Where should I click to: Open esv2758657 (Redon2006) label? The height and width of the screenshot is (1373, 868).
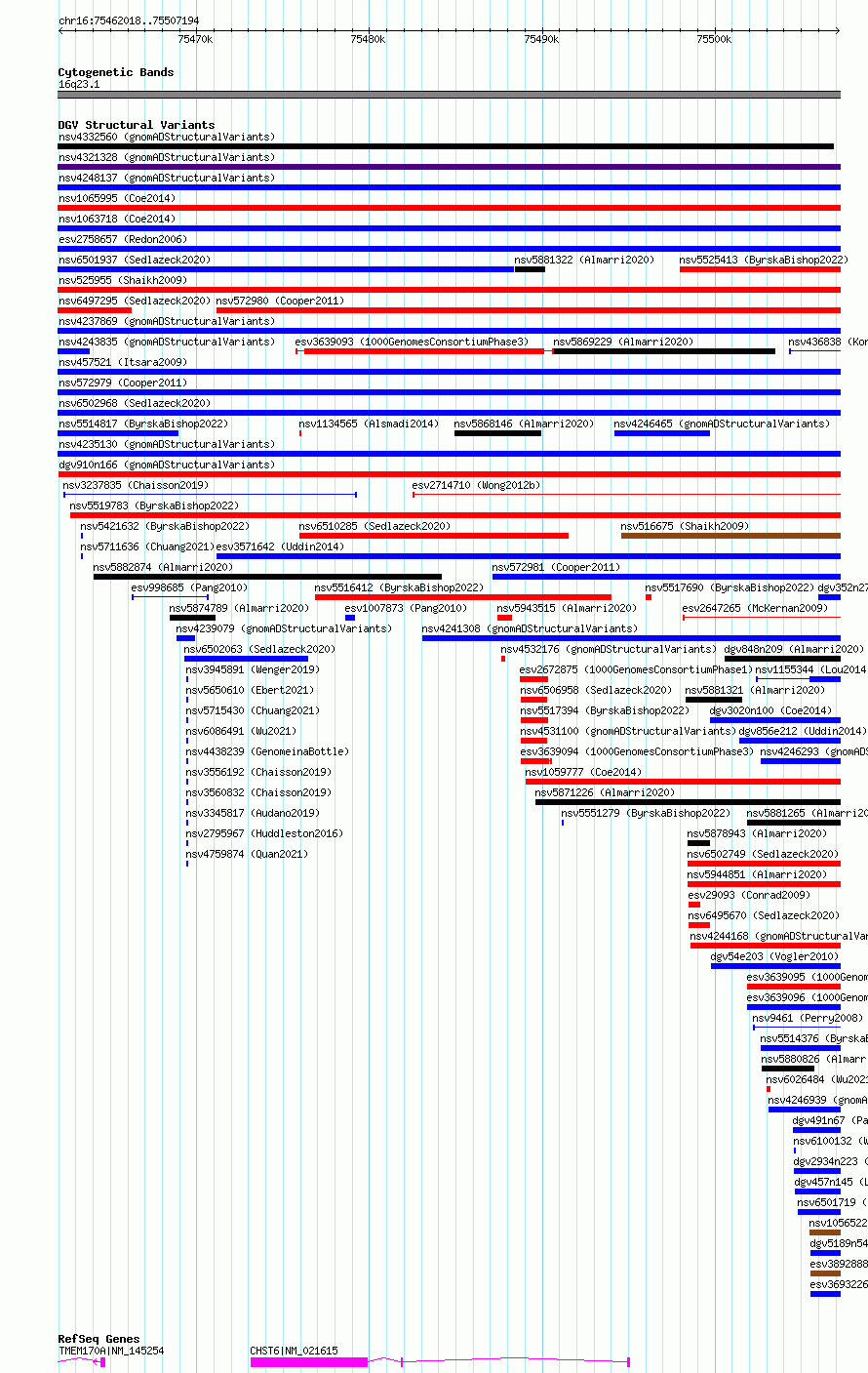tap(123, 239)
